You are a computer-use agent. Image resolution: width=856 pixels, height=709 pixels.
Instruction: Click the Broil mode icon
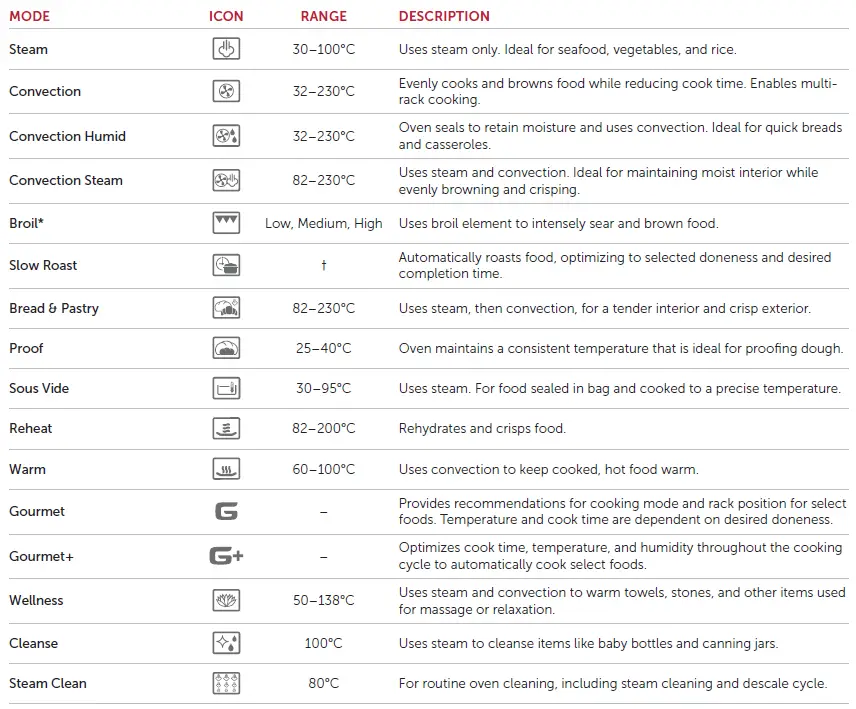(x=226, y=223)
